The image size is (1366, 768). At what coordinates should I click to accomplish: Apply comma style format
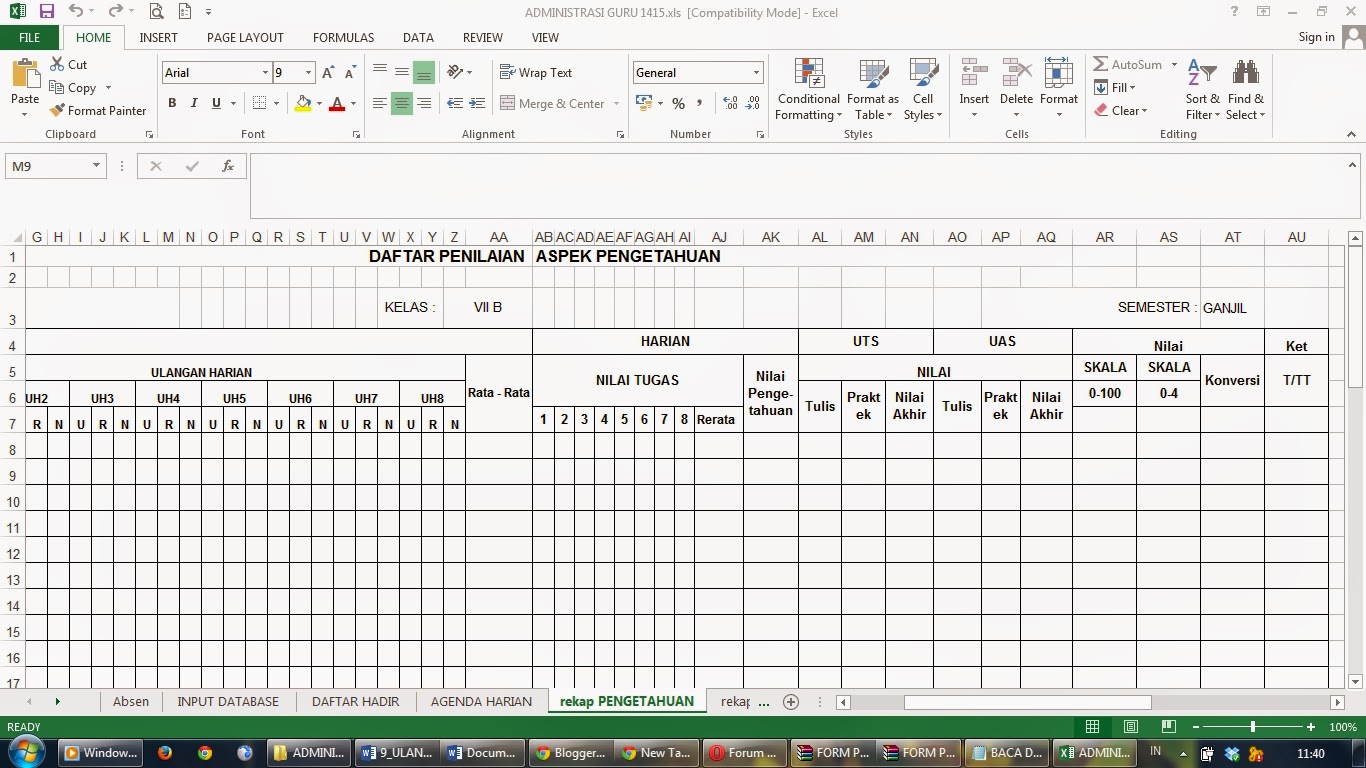(700, 103)
